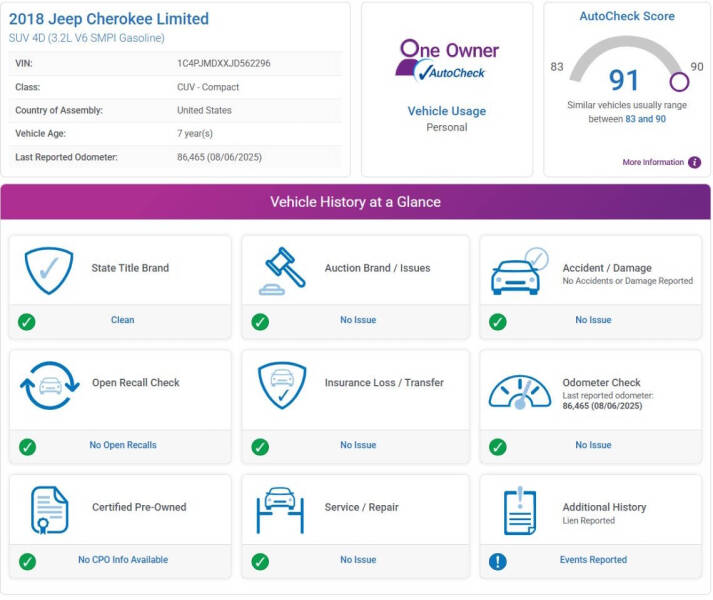Click the Vehicle History at a Glance banner

(x=356, y=201)
